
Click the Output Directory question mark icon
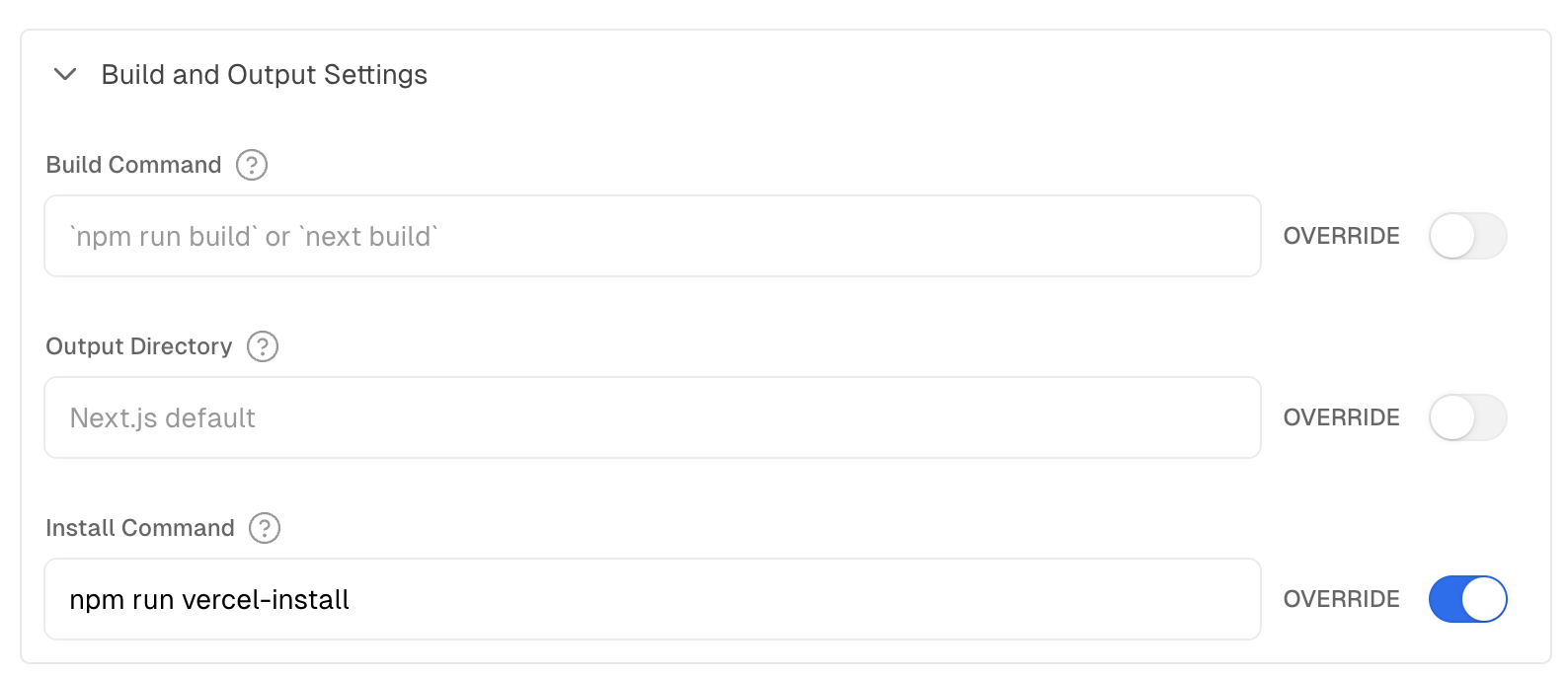[263, 346]
